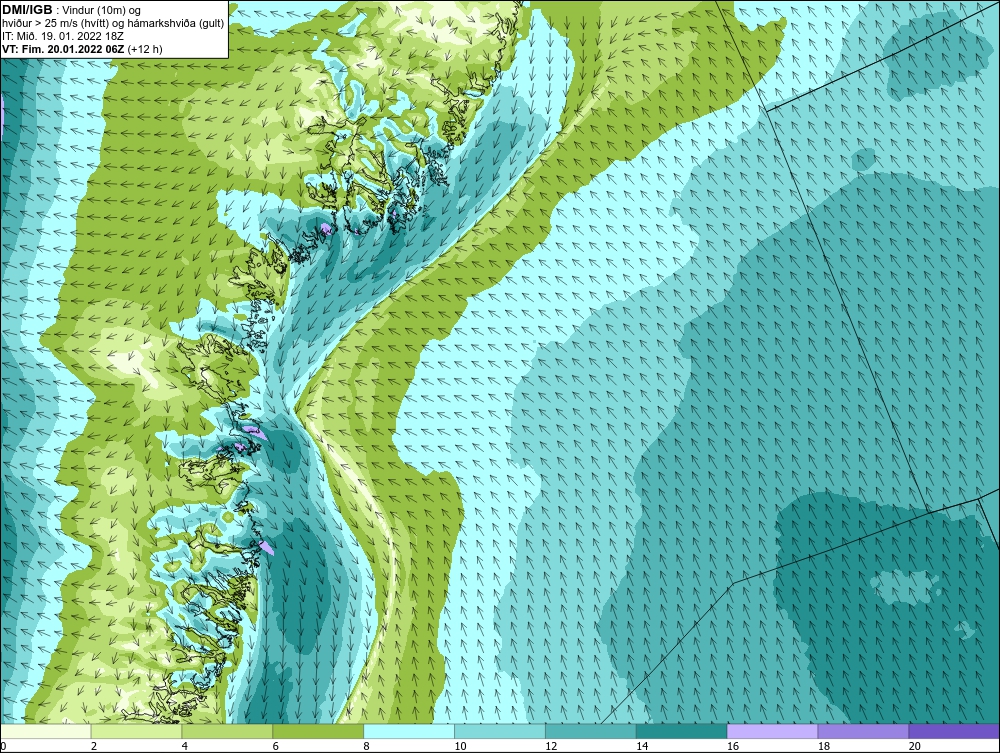The image size is (1000, 753).
Task: Click the above 20 m/s dark violet swatch
Action: coord(954,731)
